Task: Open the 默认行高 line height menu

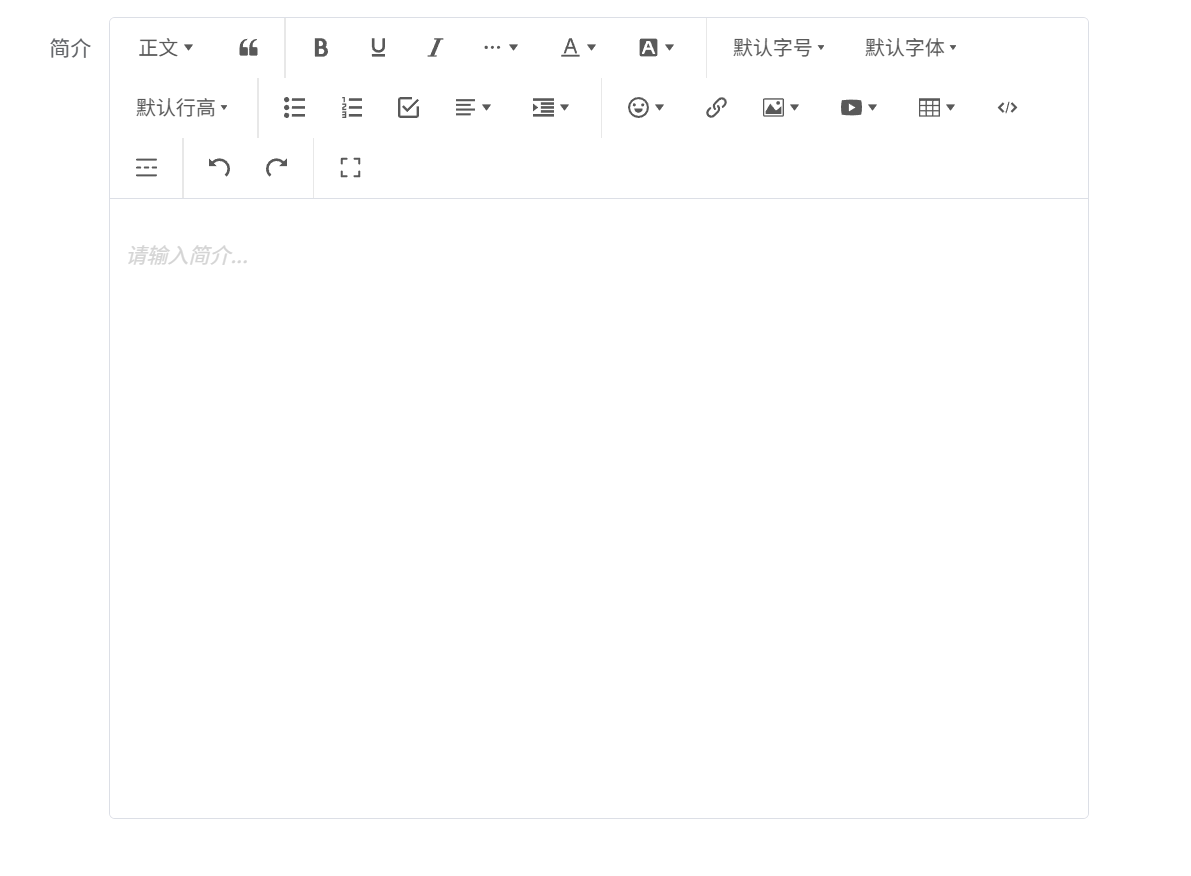Action: point(182,108)
